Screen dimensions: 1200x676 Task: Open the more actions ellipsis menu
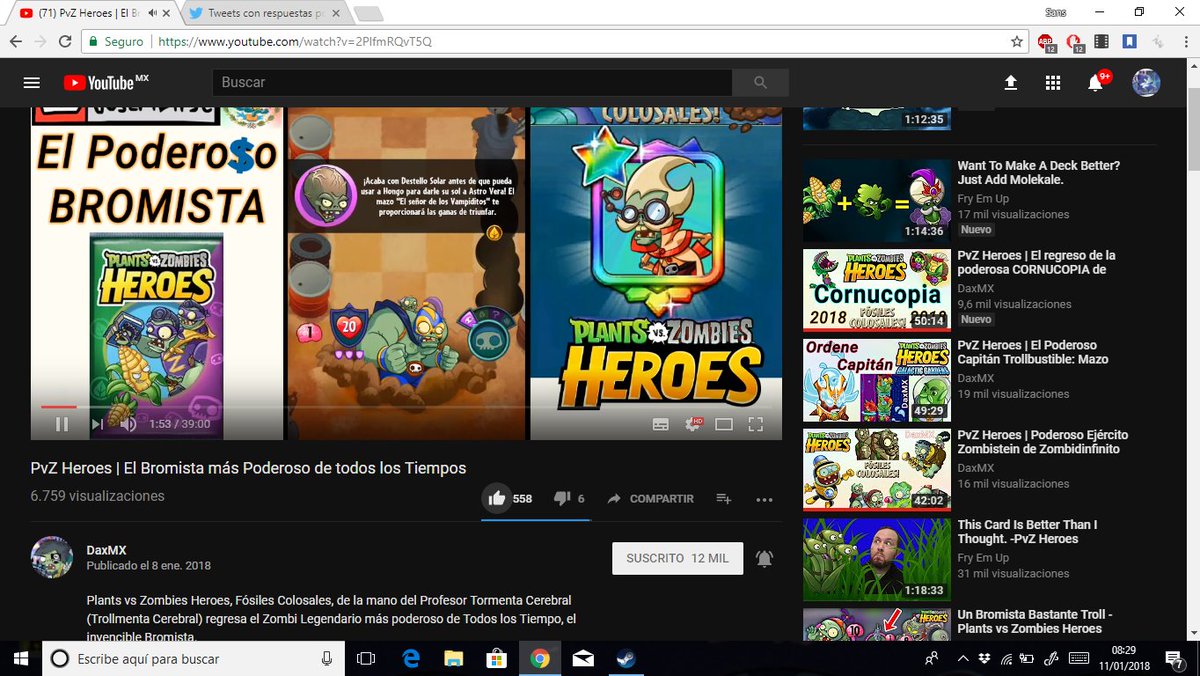(764, 499)
